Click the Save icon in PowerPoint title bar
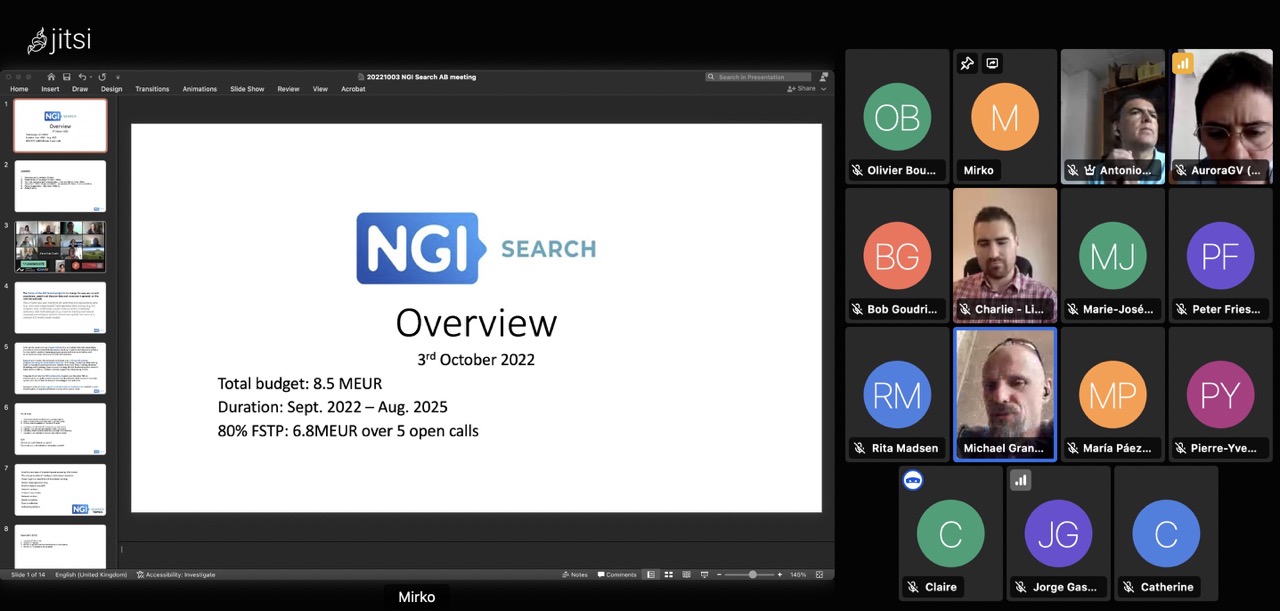The height and width of the screenshot is (611, 1280). coord(67,77)
